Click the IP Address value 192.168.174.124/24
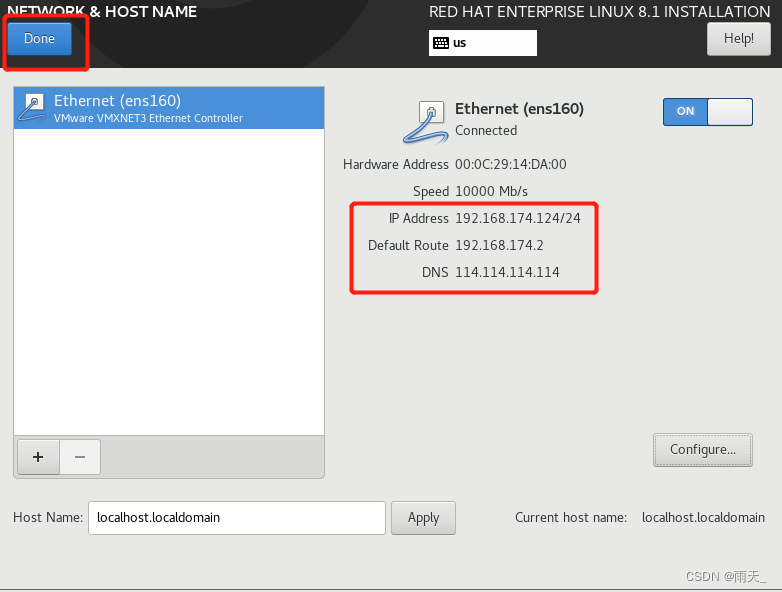The width and height of the screenshot is (782, 592). (x=518, y=218)
